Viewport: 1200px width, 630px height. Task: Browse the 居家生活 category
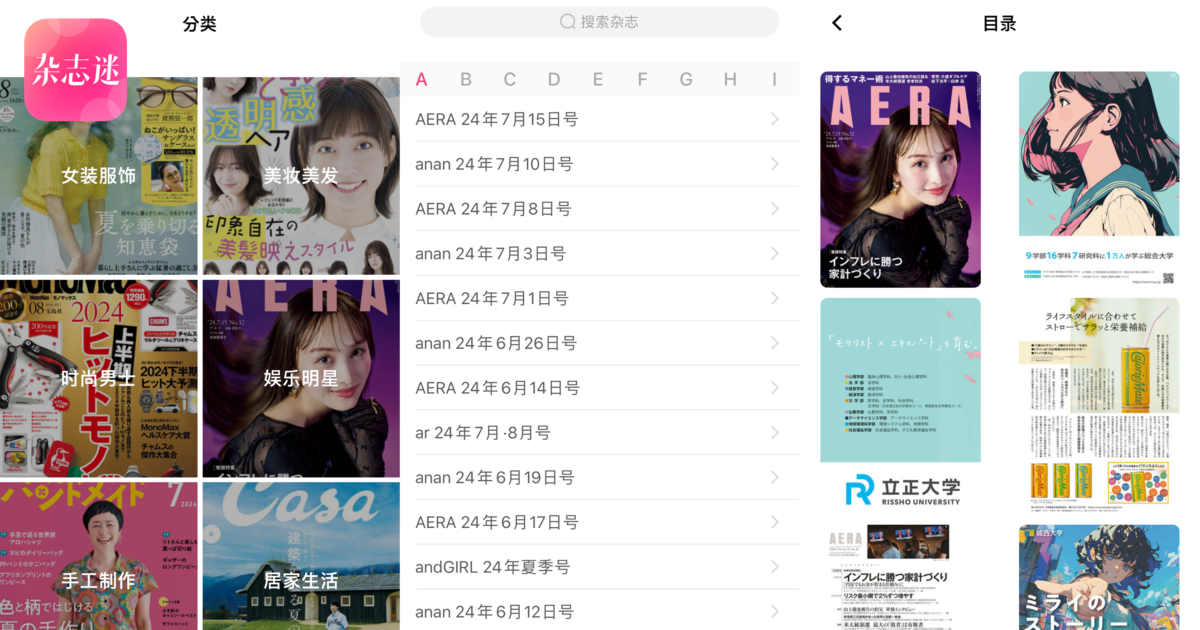click(x=301, y=580)
